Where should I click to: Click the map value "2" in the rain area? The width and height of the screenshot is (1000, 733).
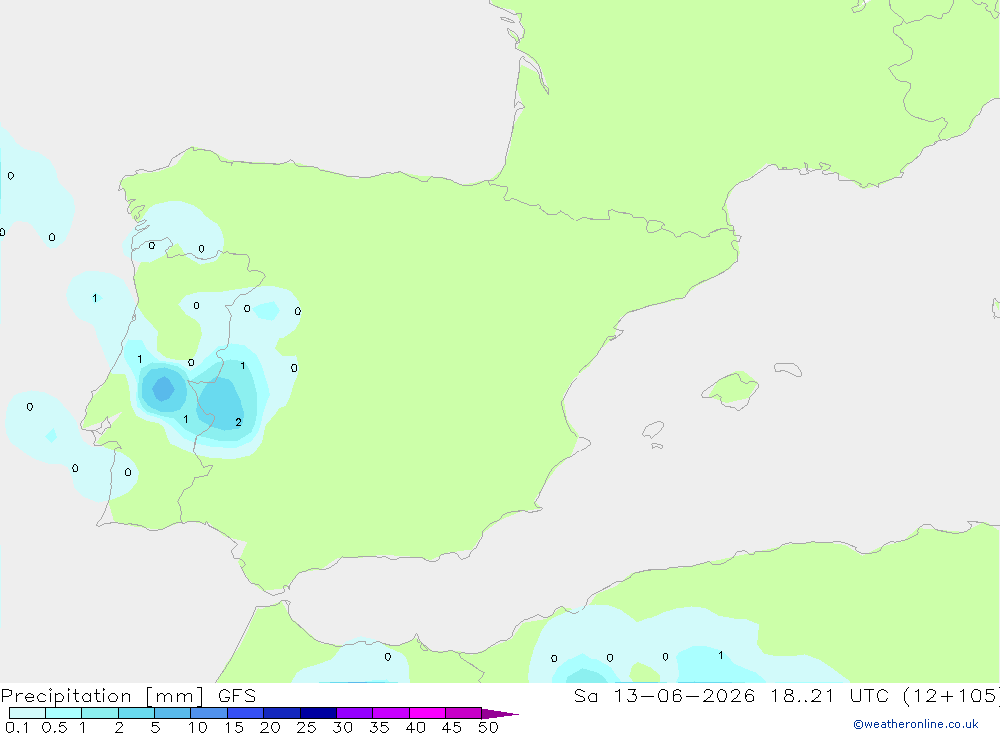pos(239,422)
